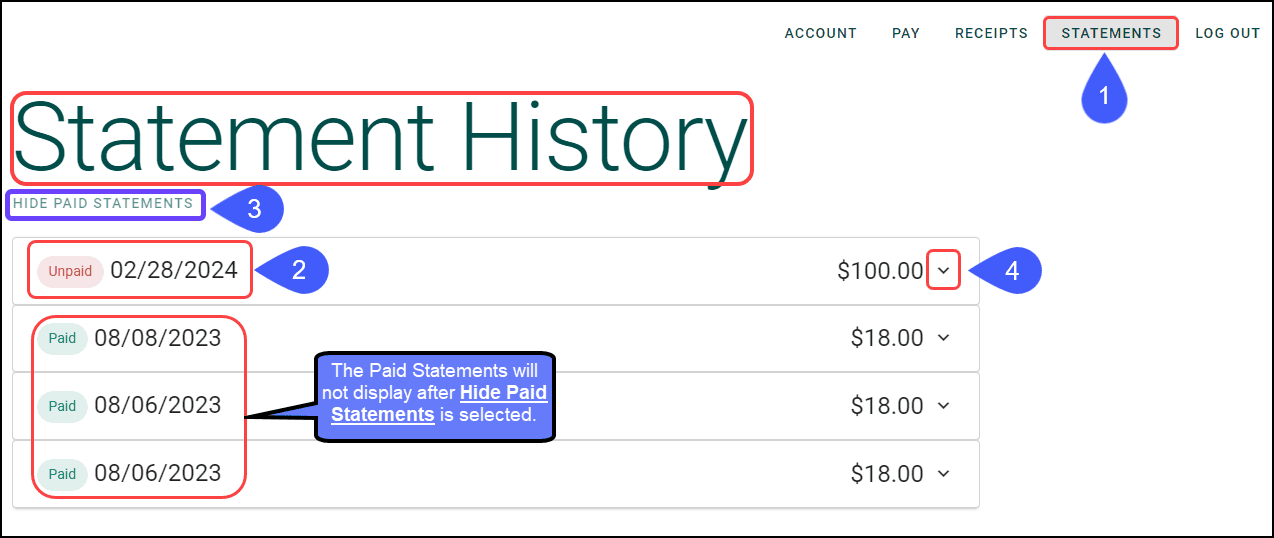1274x538 pixels.
Task: Open the RECEIPTS page
Action: pos(991,33)
